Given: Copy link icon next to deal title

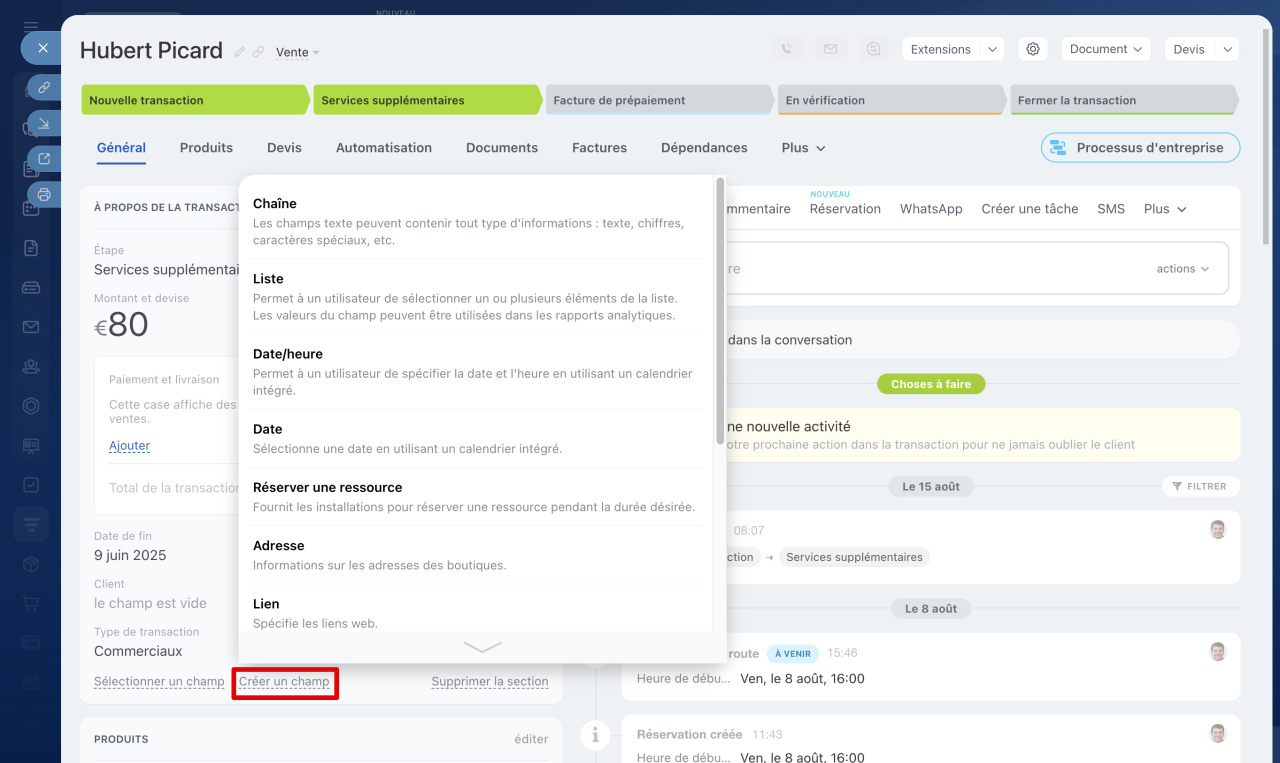Looking at the screenshot, I should [258, 52].
